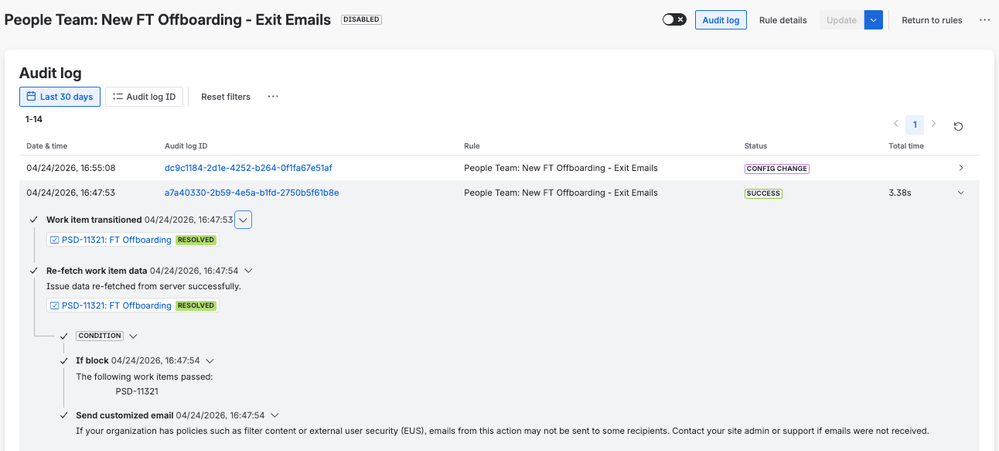Image resolution: width=999 pixels, height=451 pixels.
Task: Open audit log a7a40330-2b59-4e5a-b1fd-2750b5f61b8e
Action: [x=252, y=192]
